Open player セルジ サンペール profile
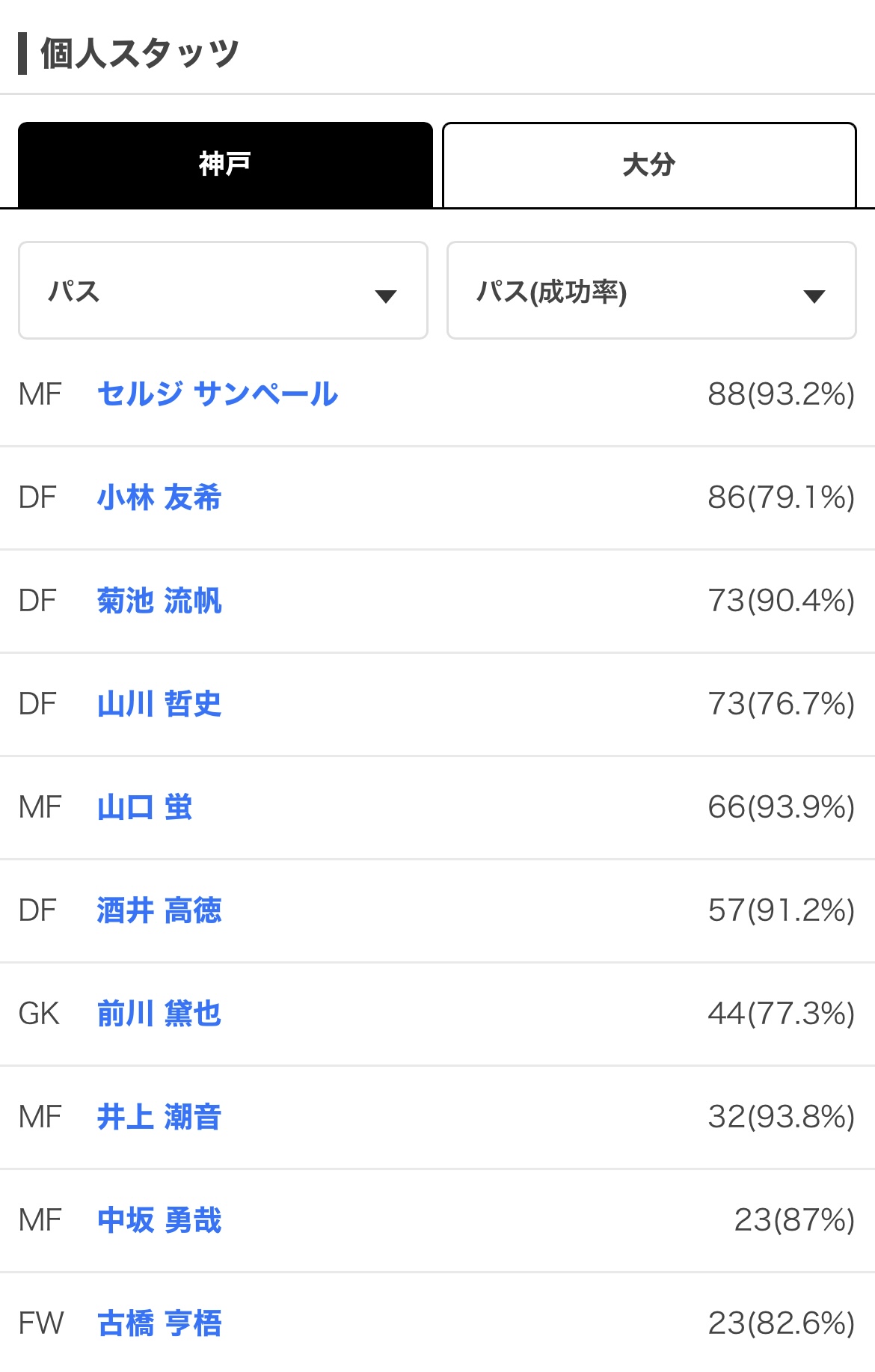875x1372 pixels. (218, 394)
